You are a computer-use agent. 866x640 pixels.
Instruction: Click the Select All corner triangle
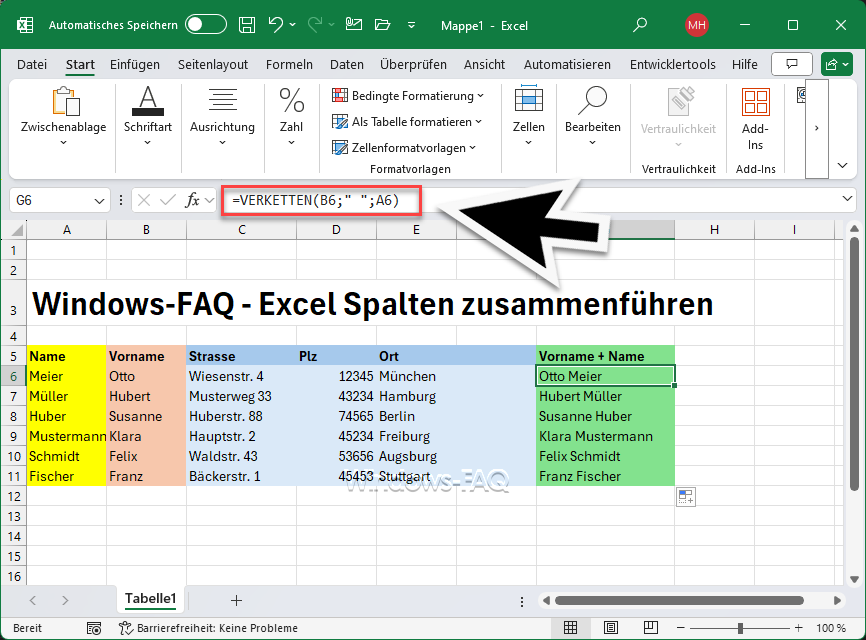click(x=18, y=230)
